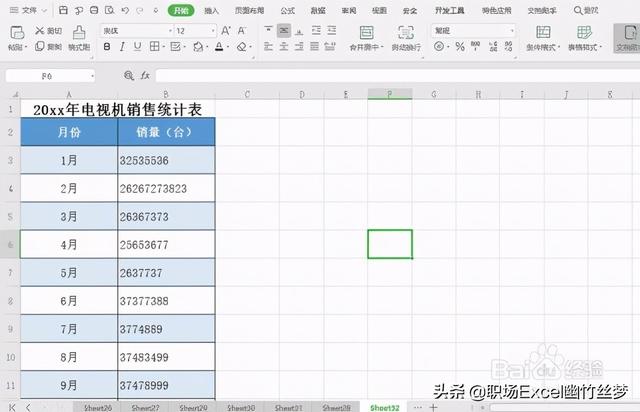Expand the Merge and Center (合并居中) arrow
The image size is (640, 412).
(x=382, y=47)
